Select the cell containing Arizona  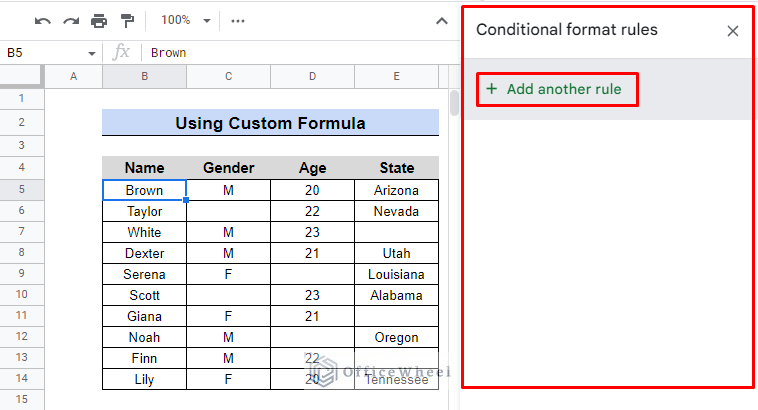pyautogui.click(x=396, y=190)
